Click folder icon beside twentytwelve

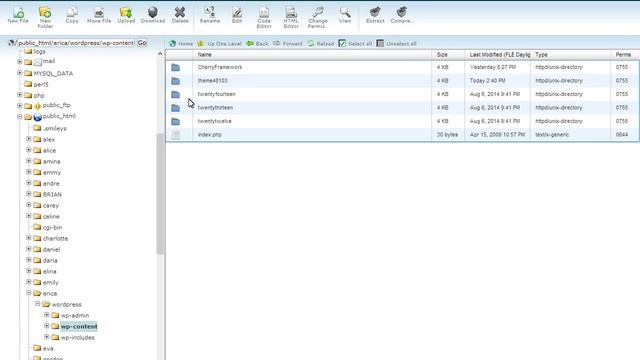[x=176, y=121]
